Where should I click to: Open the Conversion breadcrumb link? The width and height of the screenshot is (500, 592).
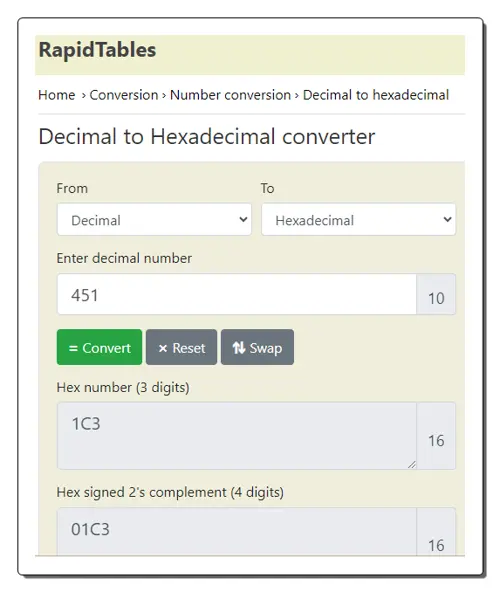coord(124,95)
